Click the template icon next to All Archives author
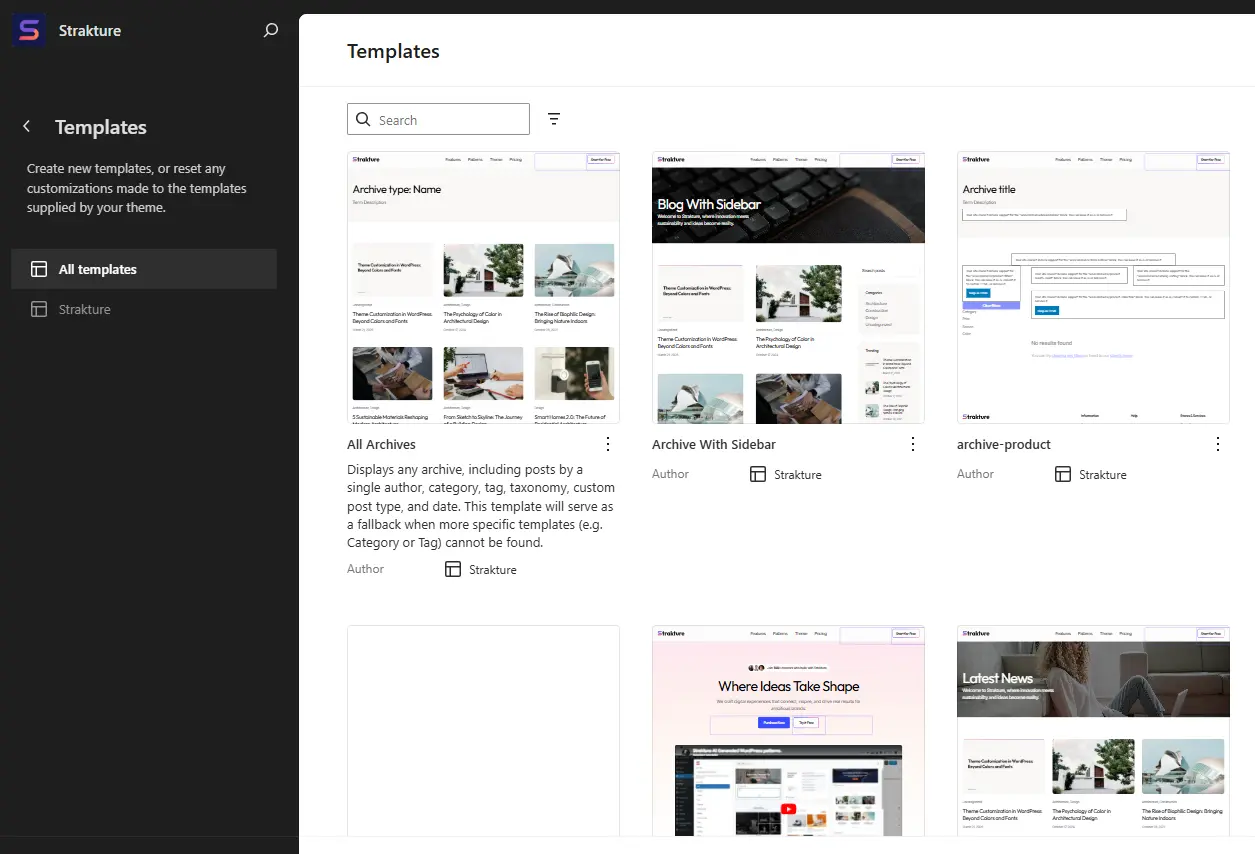 452,569
